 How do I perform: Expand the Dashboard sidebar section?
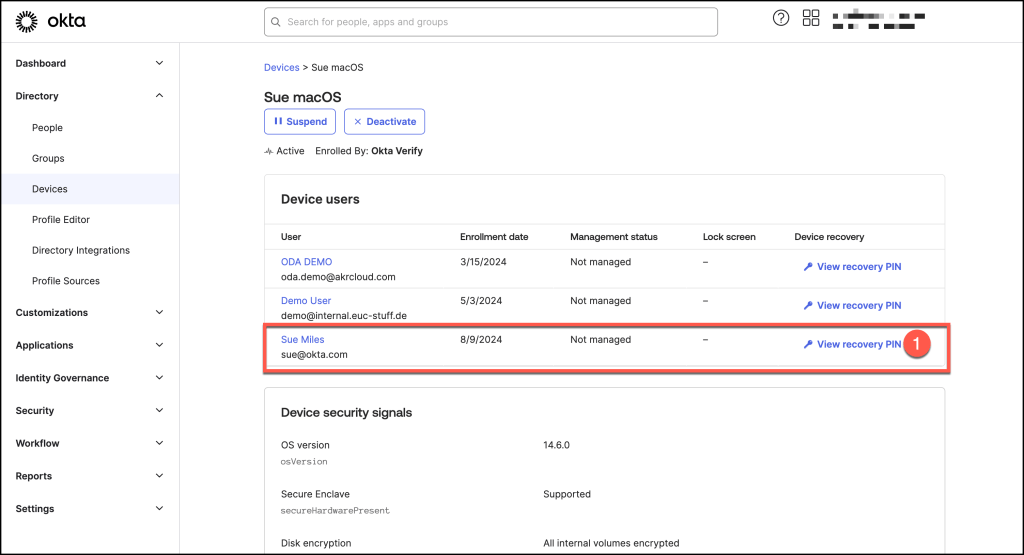pyautogui.click(x=159, y=63)
